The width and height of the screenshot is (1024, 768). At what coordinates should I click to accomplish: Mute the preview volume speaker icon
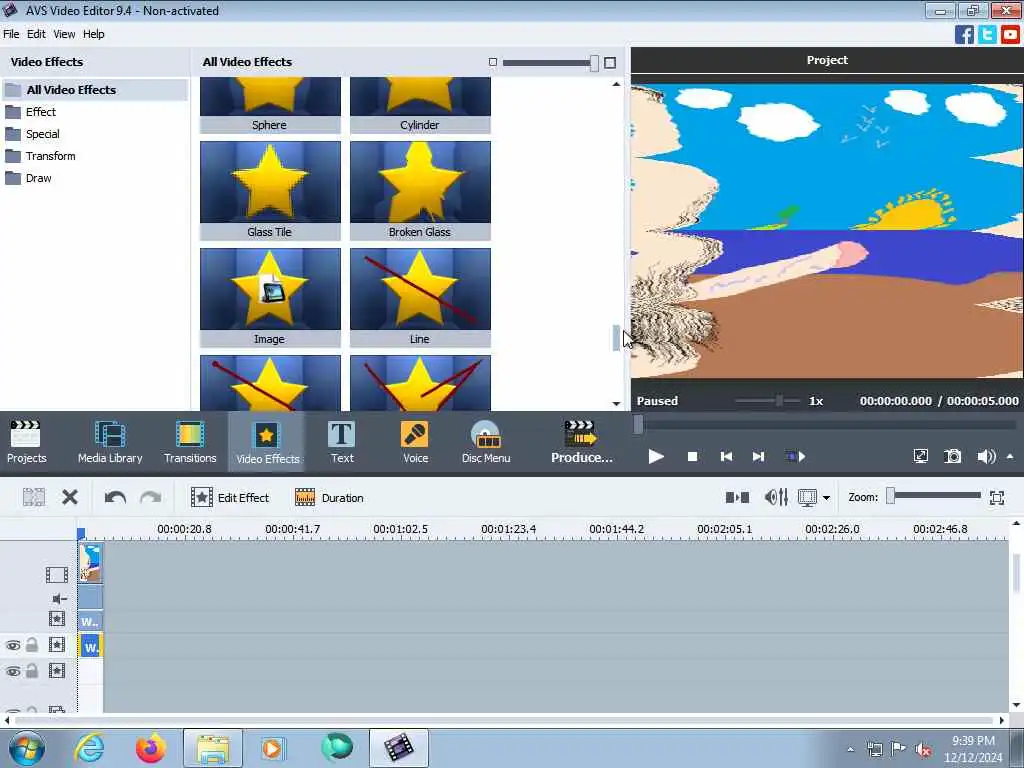click(985, 456)
